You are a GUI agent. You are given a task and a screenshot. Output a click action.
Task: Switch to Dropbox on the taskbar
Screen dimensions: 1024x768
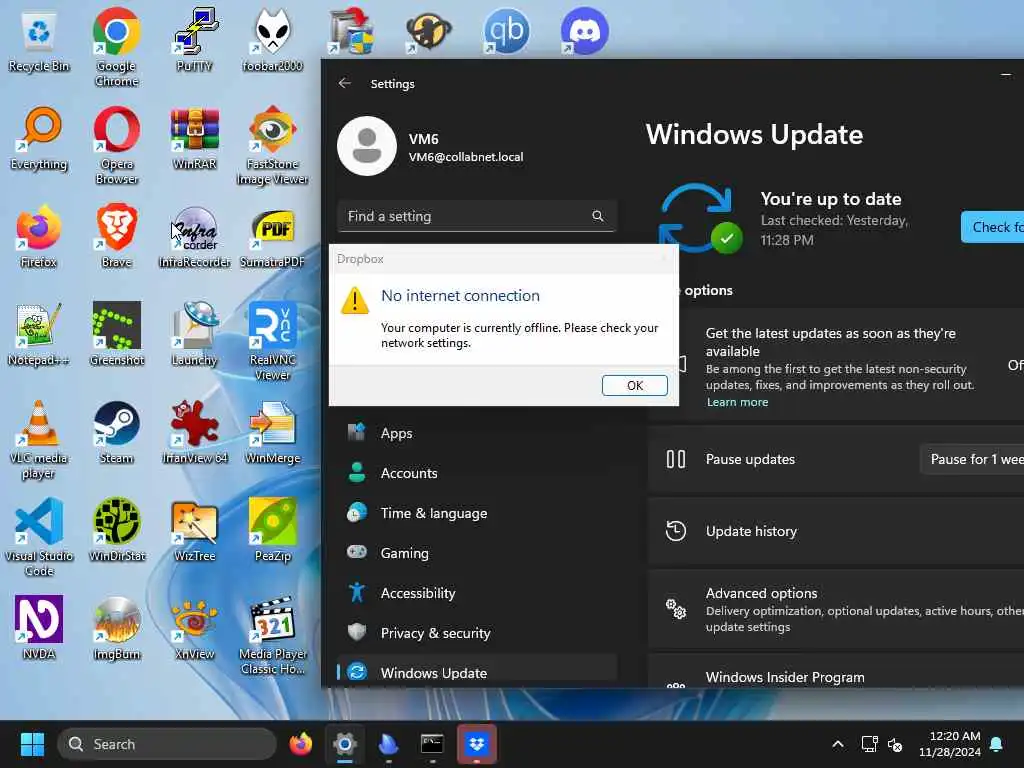(477, 744)
